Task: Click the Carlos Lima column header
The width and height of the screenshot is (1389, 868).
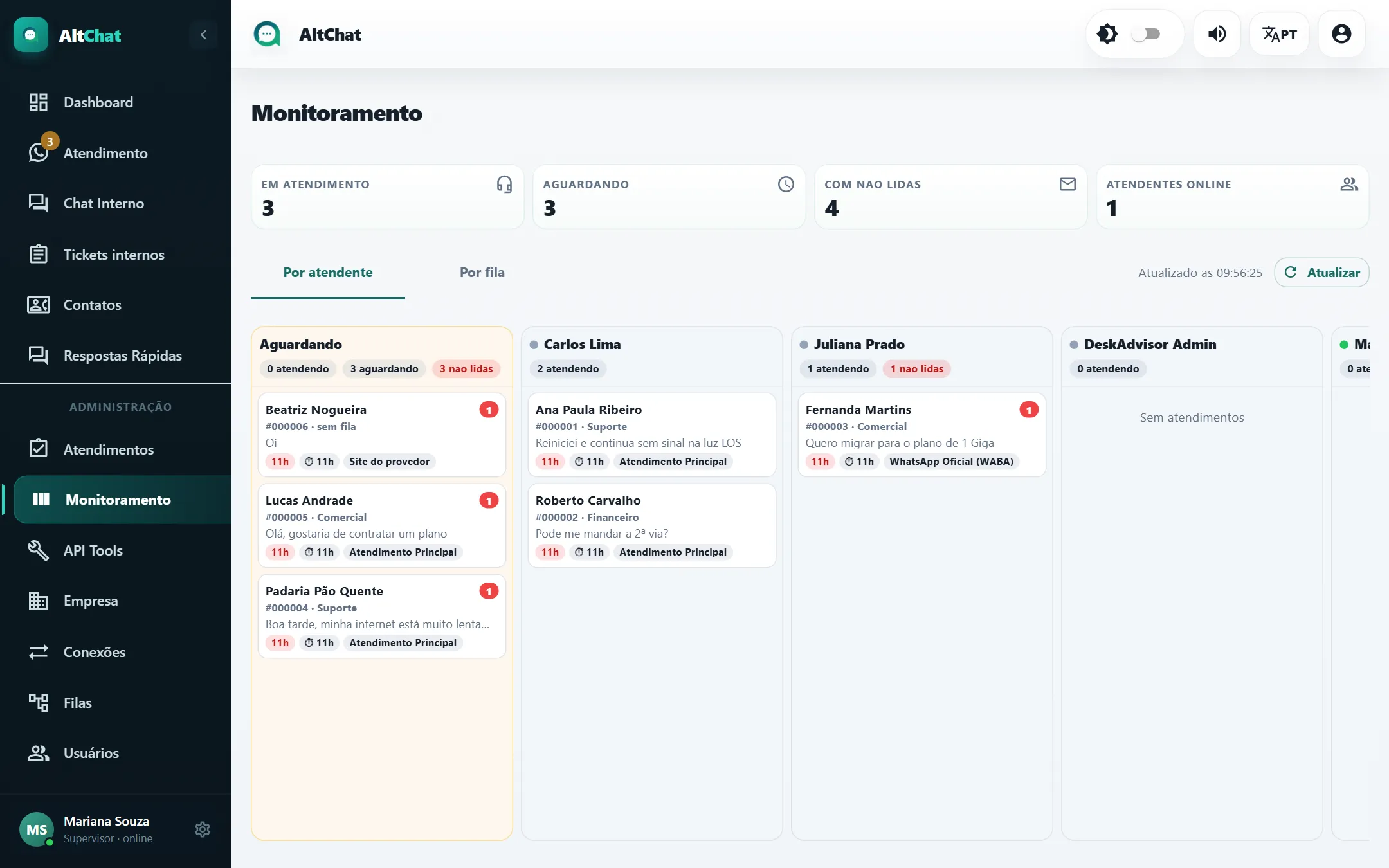Action: (652, 357)
